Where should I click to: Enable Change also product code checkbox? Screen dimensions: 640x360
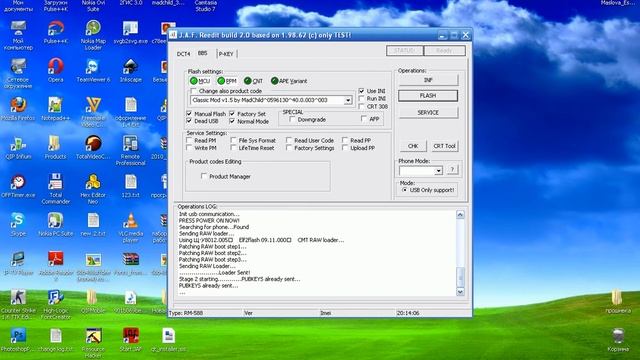pyautogui.click(x=194, y=91)
